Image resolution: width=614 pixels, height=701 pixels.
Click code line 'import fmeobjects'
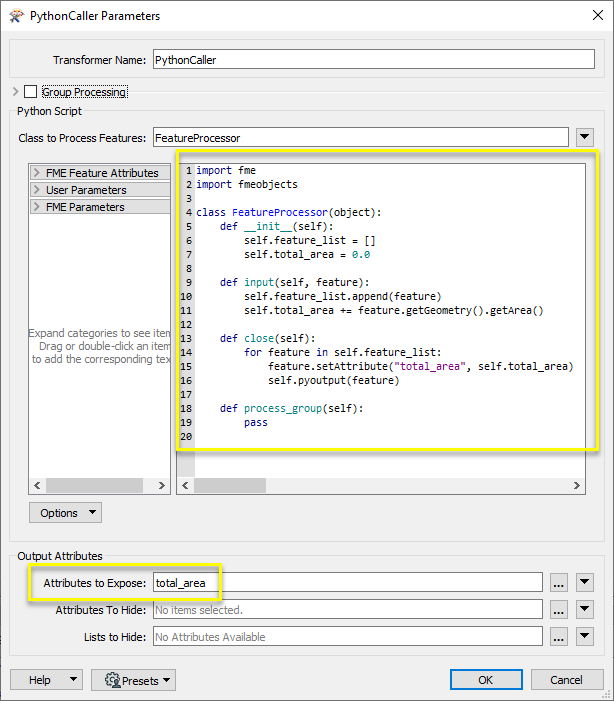(247, 184)
